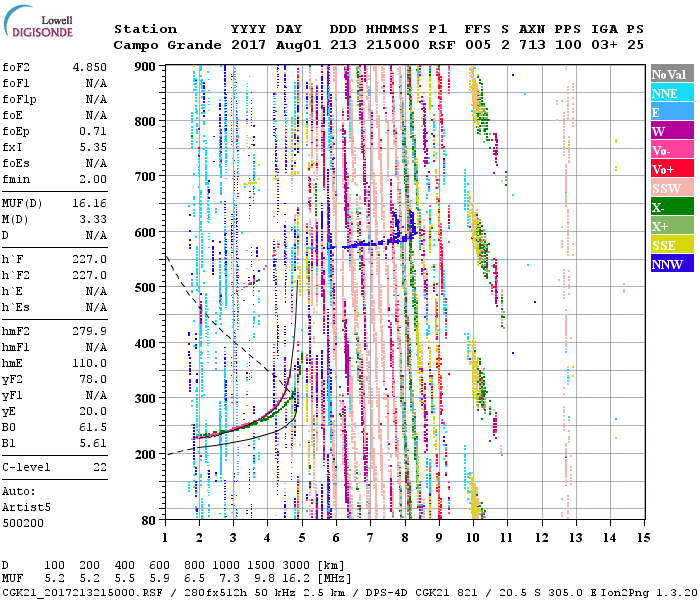Click the C-level parameter label

coord(28,466)
